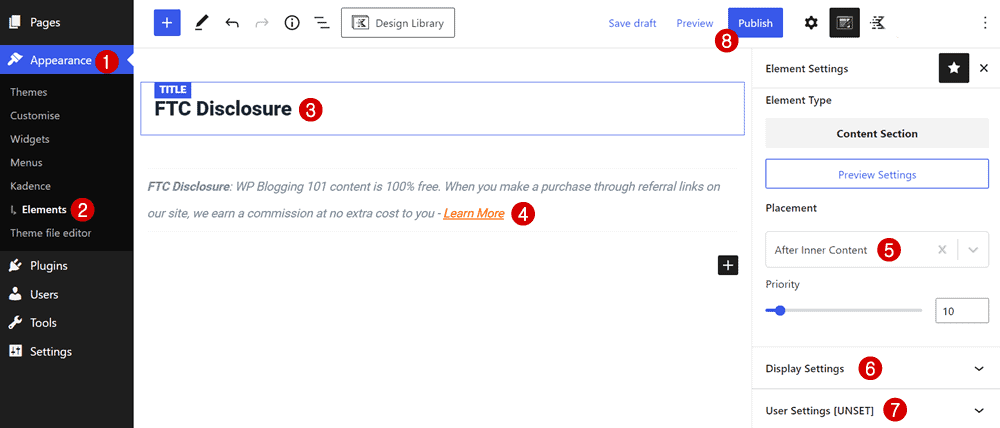Clear the After Inner Content selection
Screen dimensions: 1000x428
pyautogui.click(x=941, y=250)
